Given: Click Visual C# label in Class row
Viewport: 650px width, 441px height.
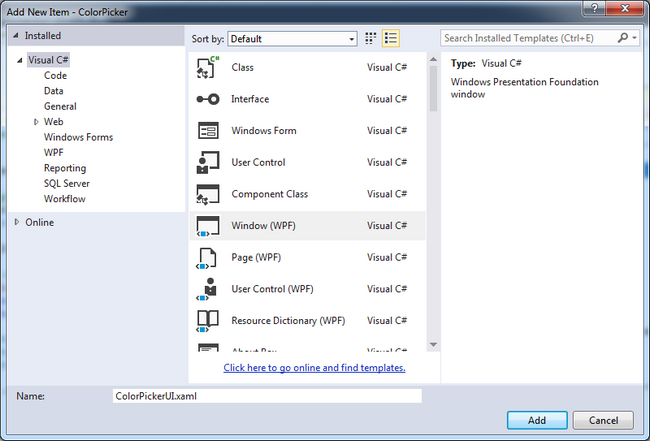Looking at the screenshot, I should [387, 68].
